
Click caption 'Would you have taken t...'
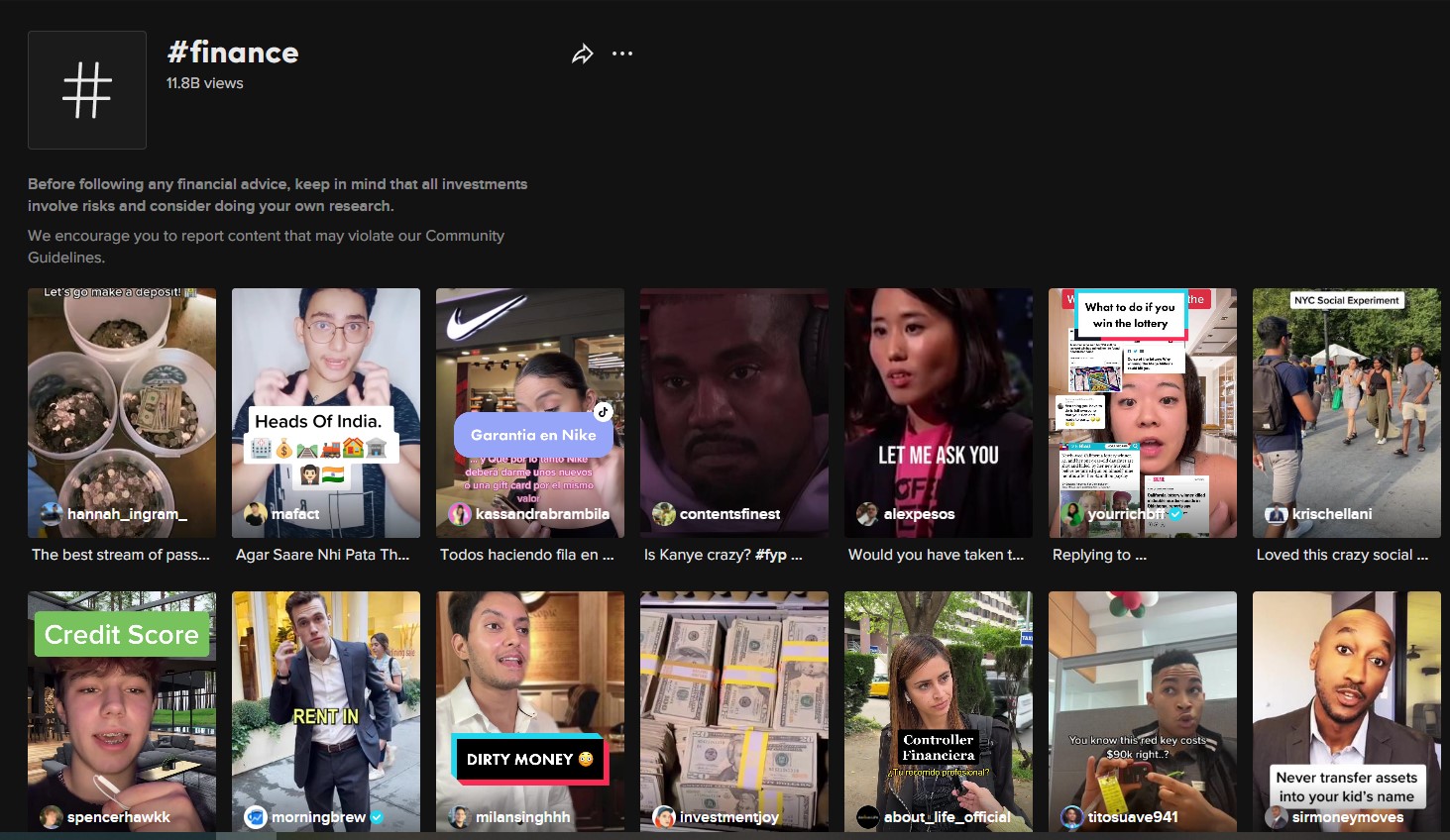coord(936,555)
